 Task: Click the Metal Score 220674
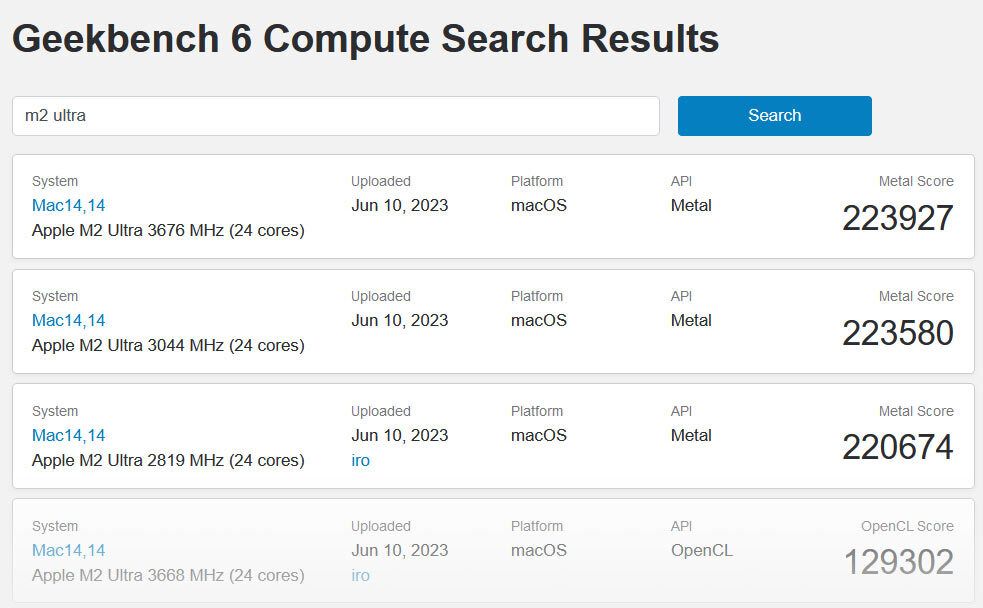897,448
